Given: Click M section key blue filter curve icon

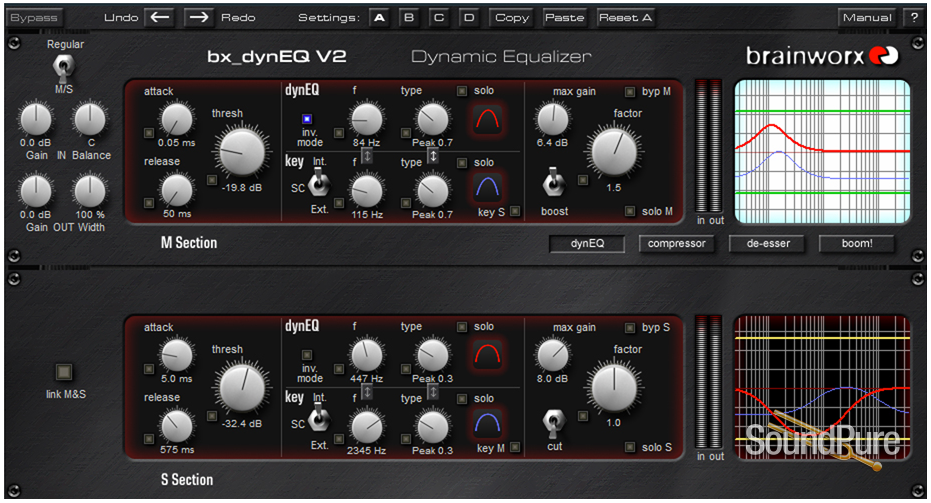Looking at the screenshot, I should click(x=487, y=187).
